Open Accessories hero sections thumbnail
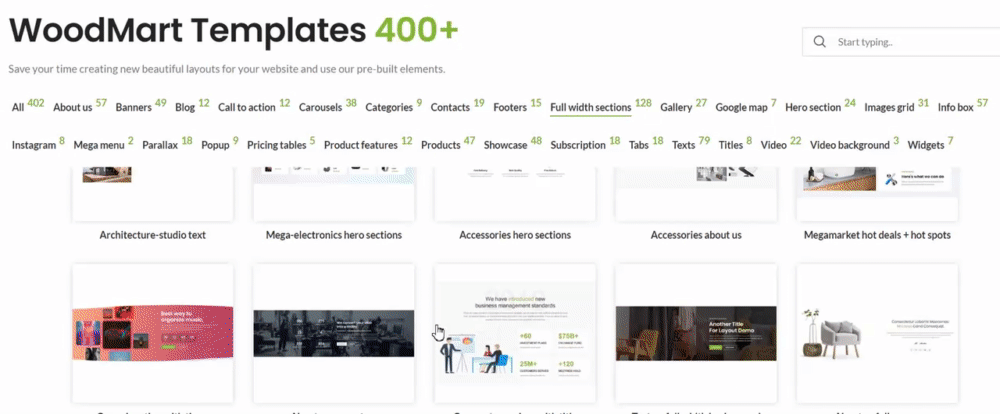The image size is (1000, 414). 515,194
